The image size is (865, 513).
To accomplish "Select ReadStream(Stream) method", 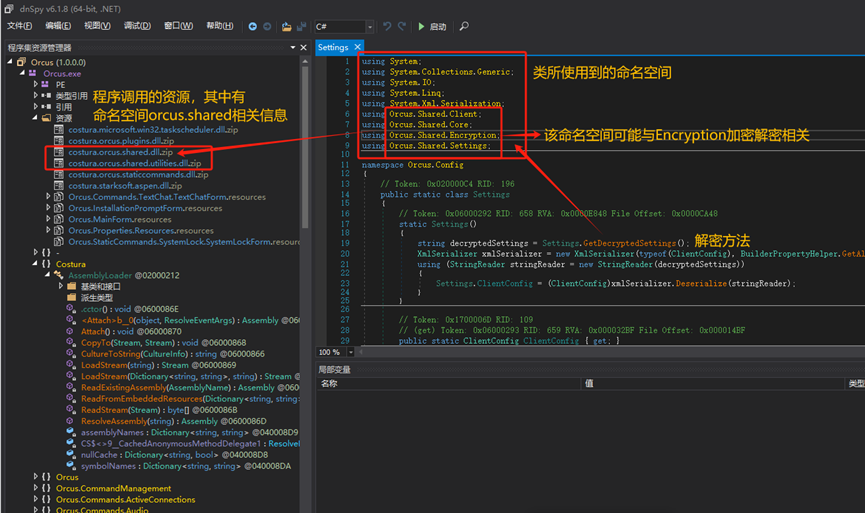I will 159,410.
